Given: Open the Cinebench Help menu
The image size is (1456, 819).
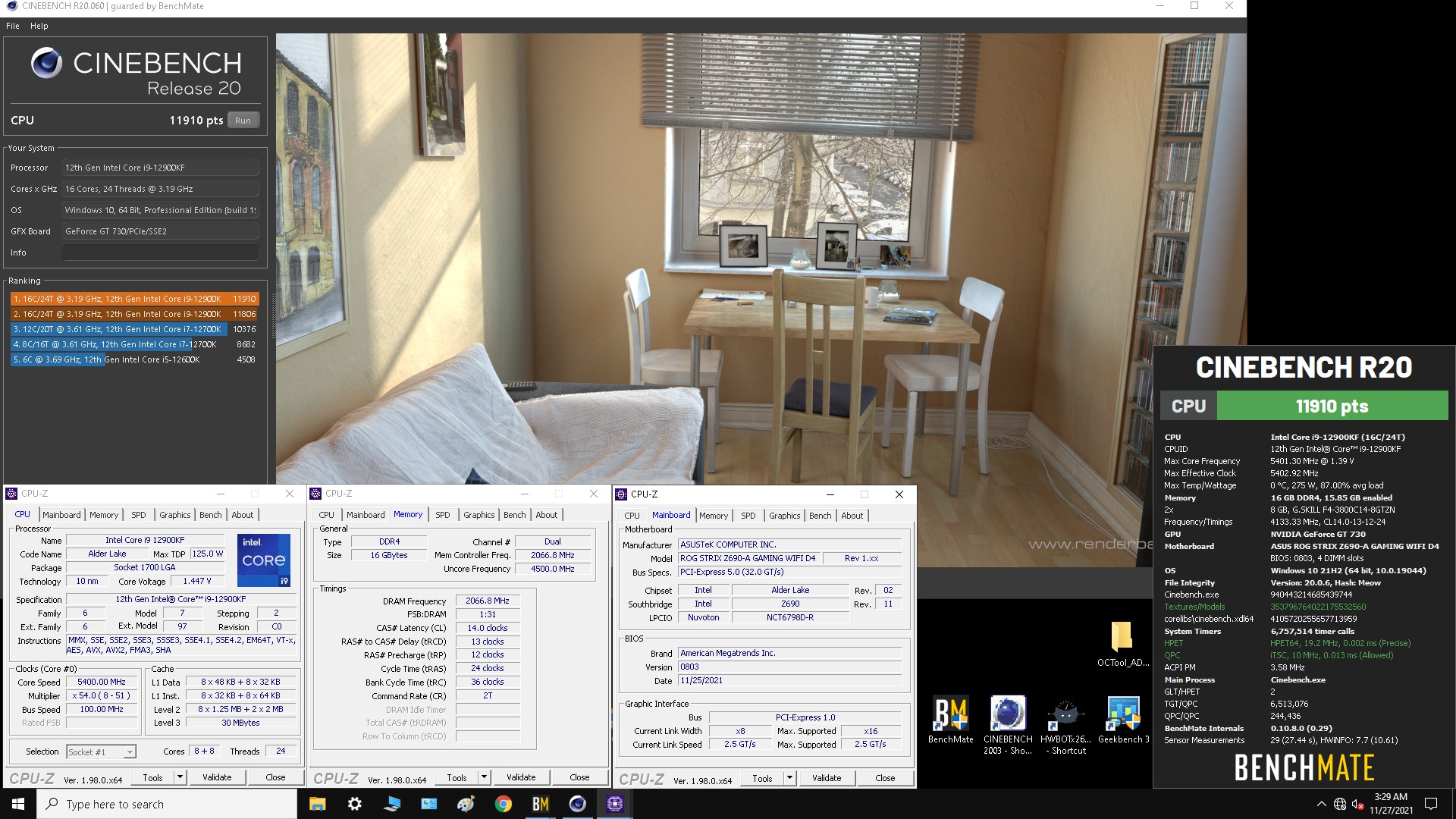Looking at the screenshot, I should pos(39,26).
